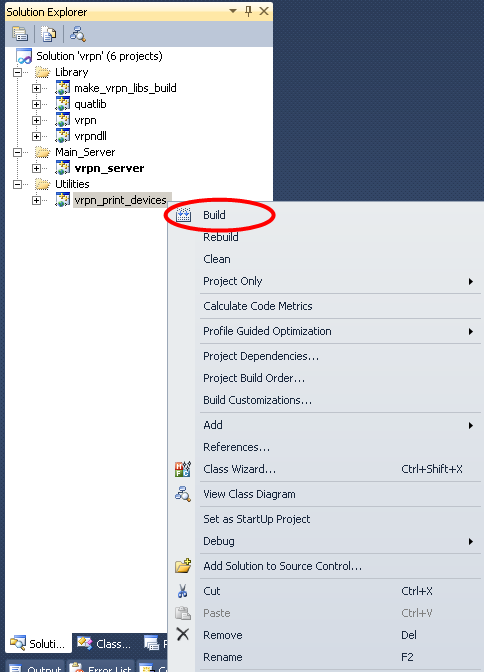Click the make_vrpn_libs_build project icon
The width and height of the screenshot is (484, 672).
[x=63, y=88]
